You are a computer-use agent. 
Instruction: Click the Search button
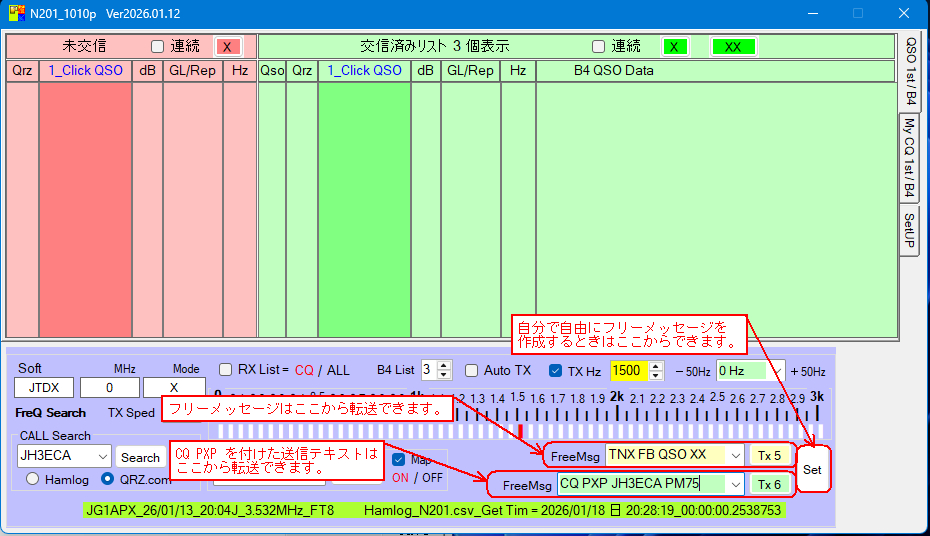(x=140, y=457)
